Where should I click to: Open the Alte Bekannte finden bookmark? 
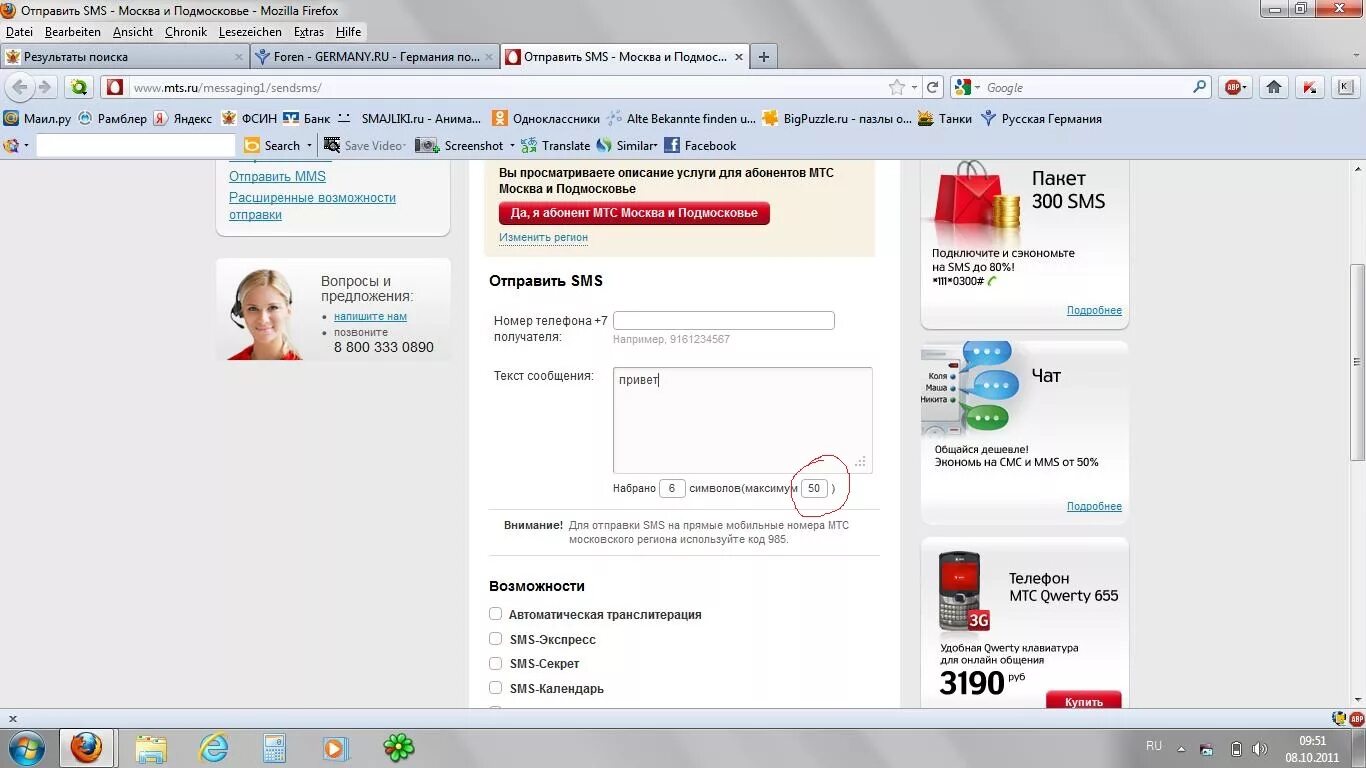coord(681,118)
